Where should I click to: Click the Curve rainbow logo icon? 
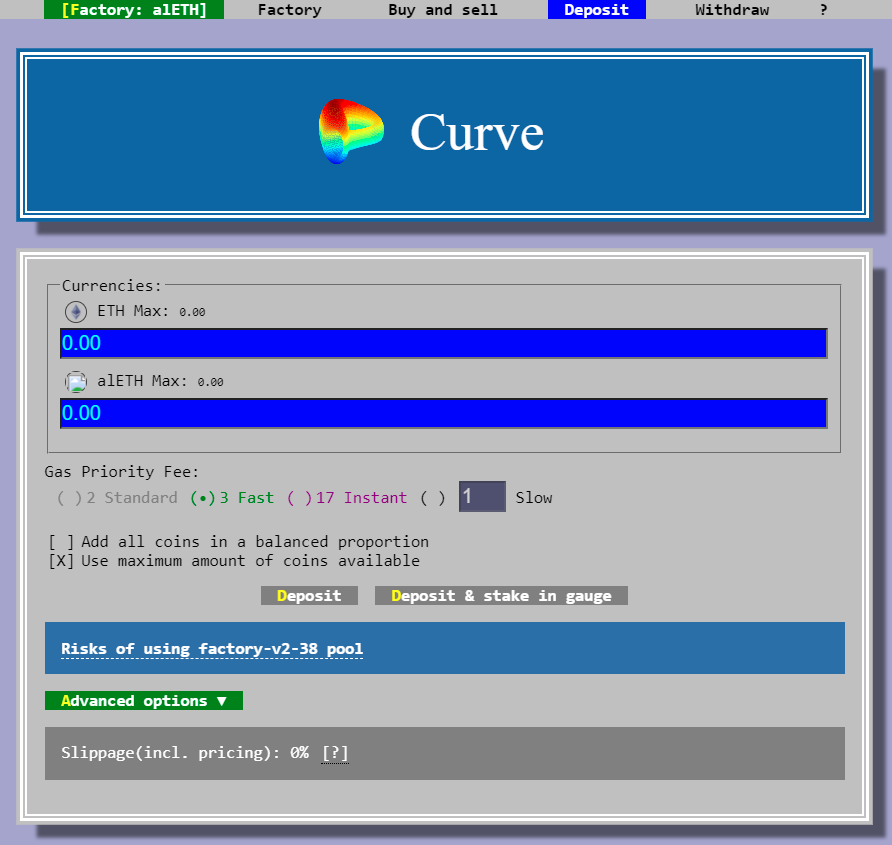pyautogui.click(x=351, y=131)
